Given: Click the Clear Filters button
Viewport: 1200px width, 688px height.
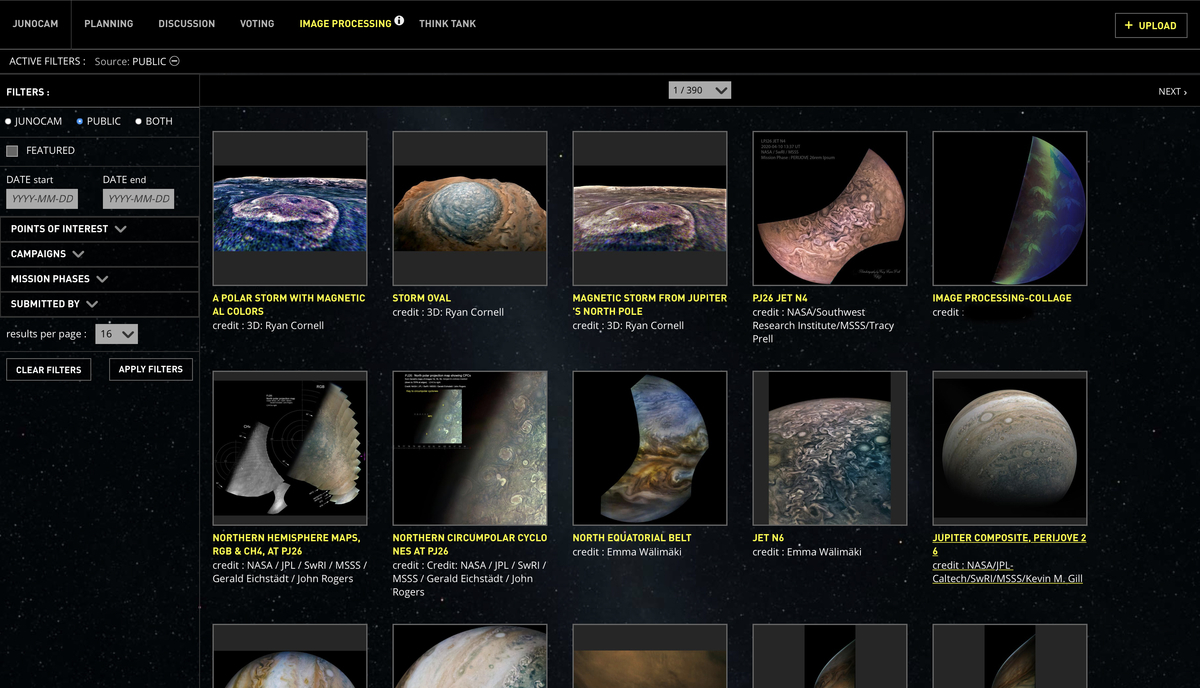Looking at the screenshot, I should (49, 370).
